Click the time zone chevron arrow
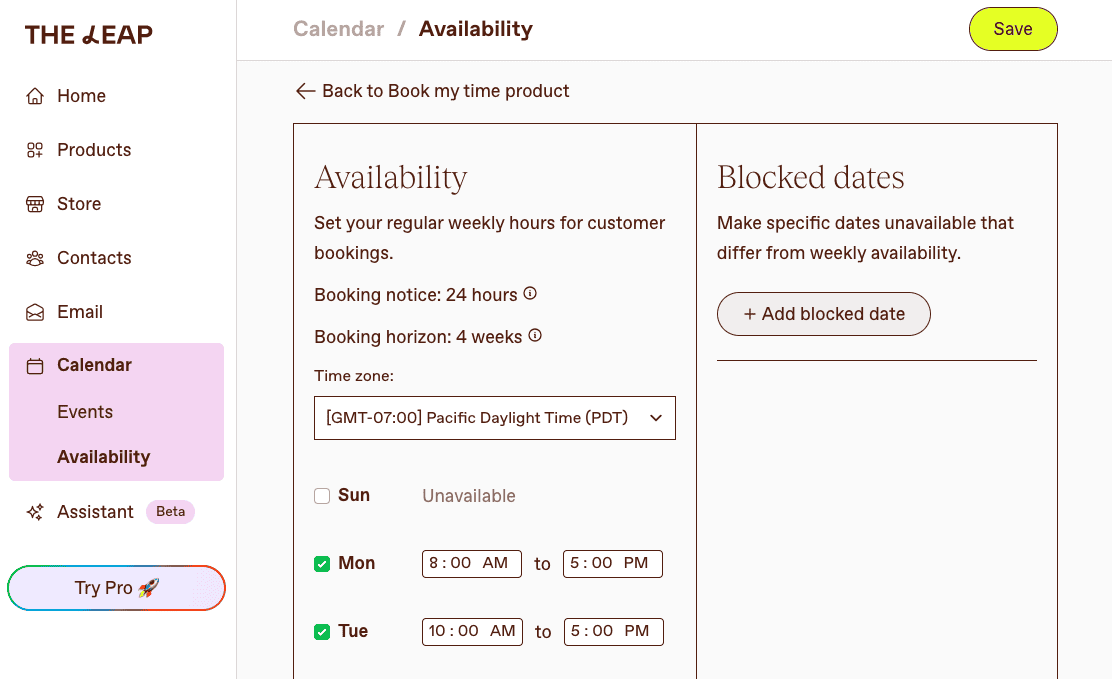The image size is (1112, 679). coord(656,418)
